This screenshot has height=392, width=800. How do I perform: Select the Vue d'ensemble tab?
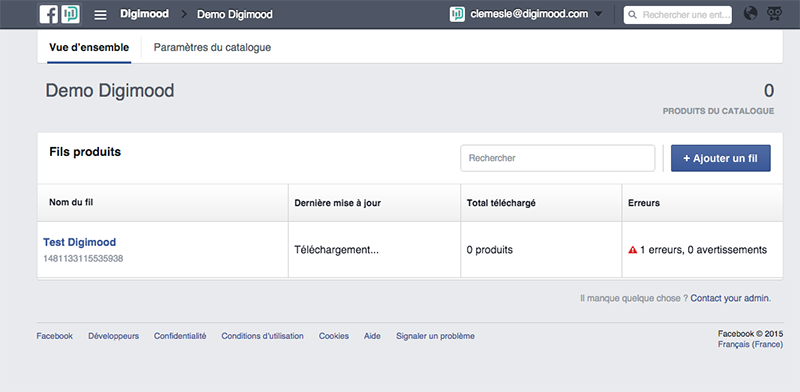(x=89, y=47)
